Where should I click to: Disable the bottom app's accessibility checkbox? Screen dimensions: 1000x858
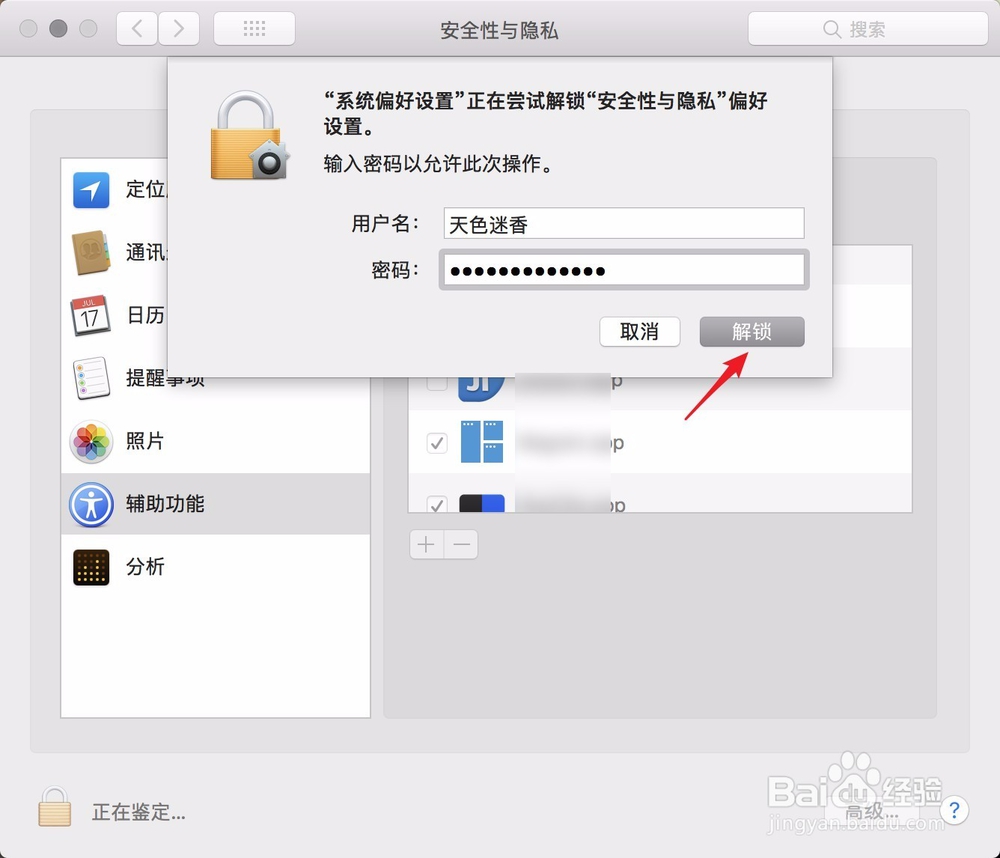point(437,505)
